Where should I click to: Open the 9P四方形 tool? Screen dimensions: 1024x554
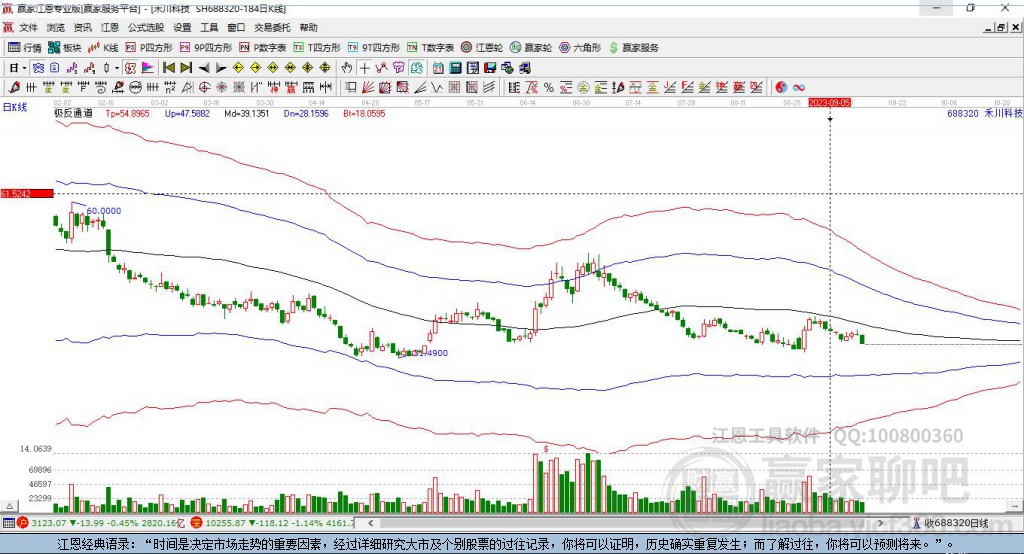click(x=205, y=48)
